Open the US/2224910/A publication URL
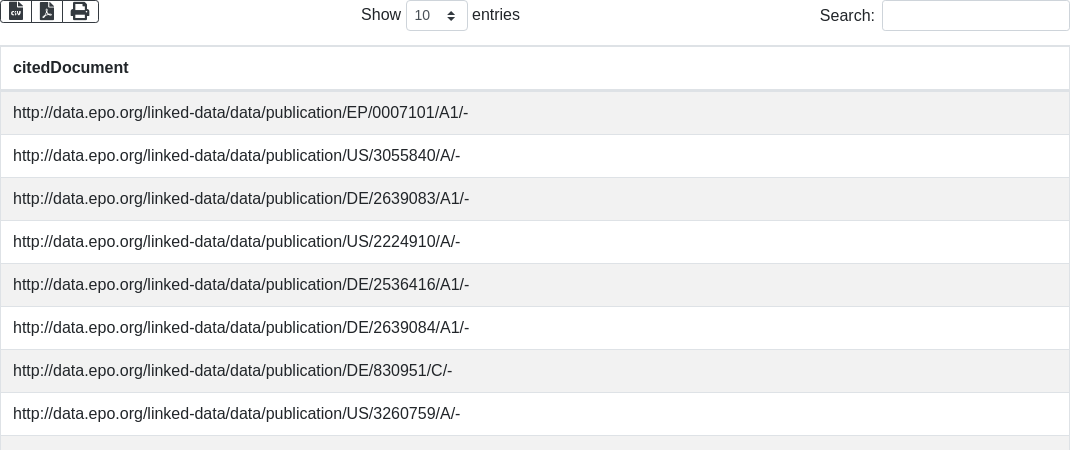1070x450 pixels. [x=236, y=242]
